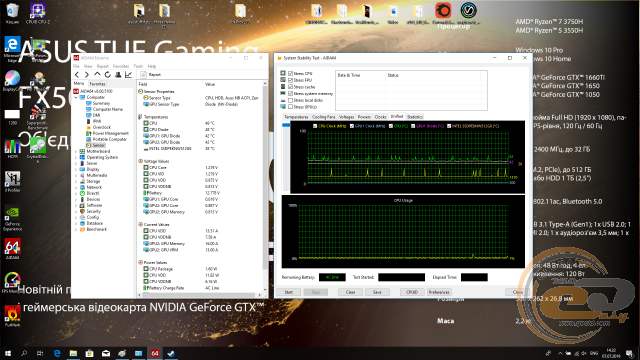Screen dimensions: 640x360
Task: Toggle GPU1 Clock (MHz) graph checkbox
Action: (351, 126)
